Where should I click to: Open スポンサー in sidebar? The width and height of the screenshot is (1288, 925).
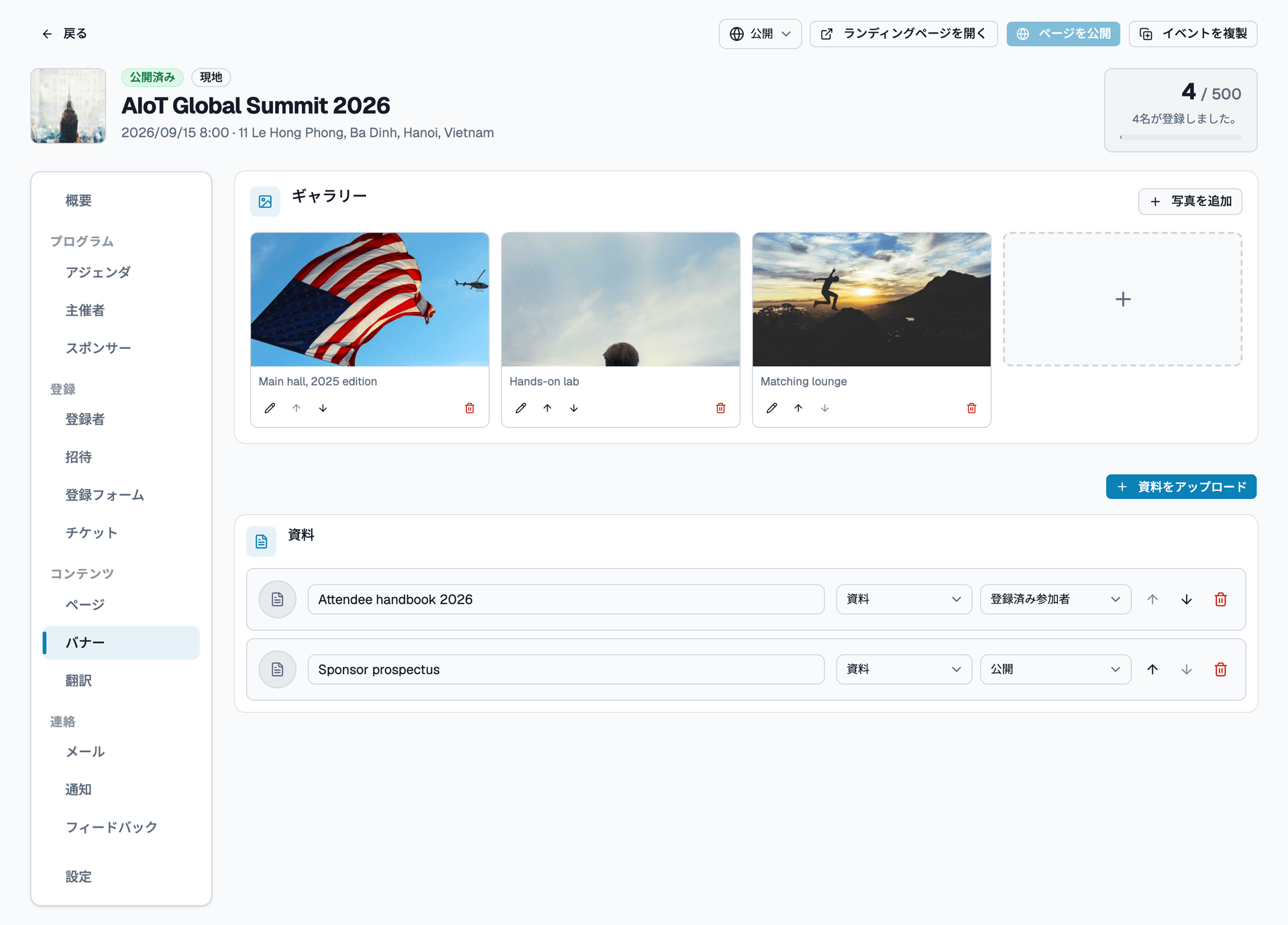(121, 348)
